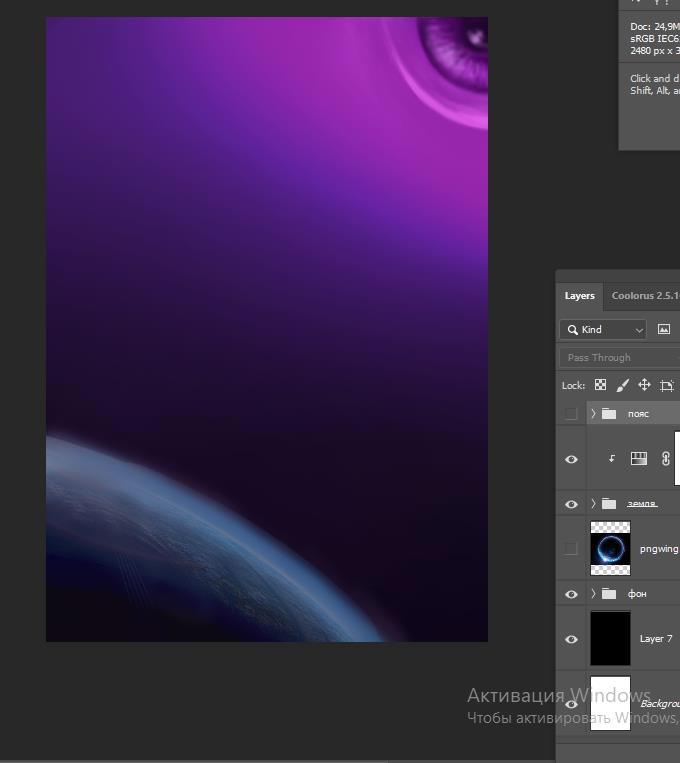Image resolution: width=680 pixels, height=763 pixels.
Task: Click lock transparent pixels icon
Action: [600, 385]
